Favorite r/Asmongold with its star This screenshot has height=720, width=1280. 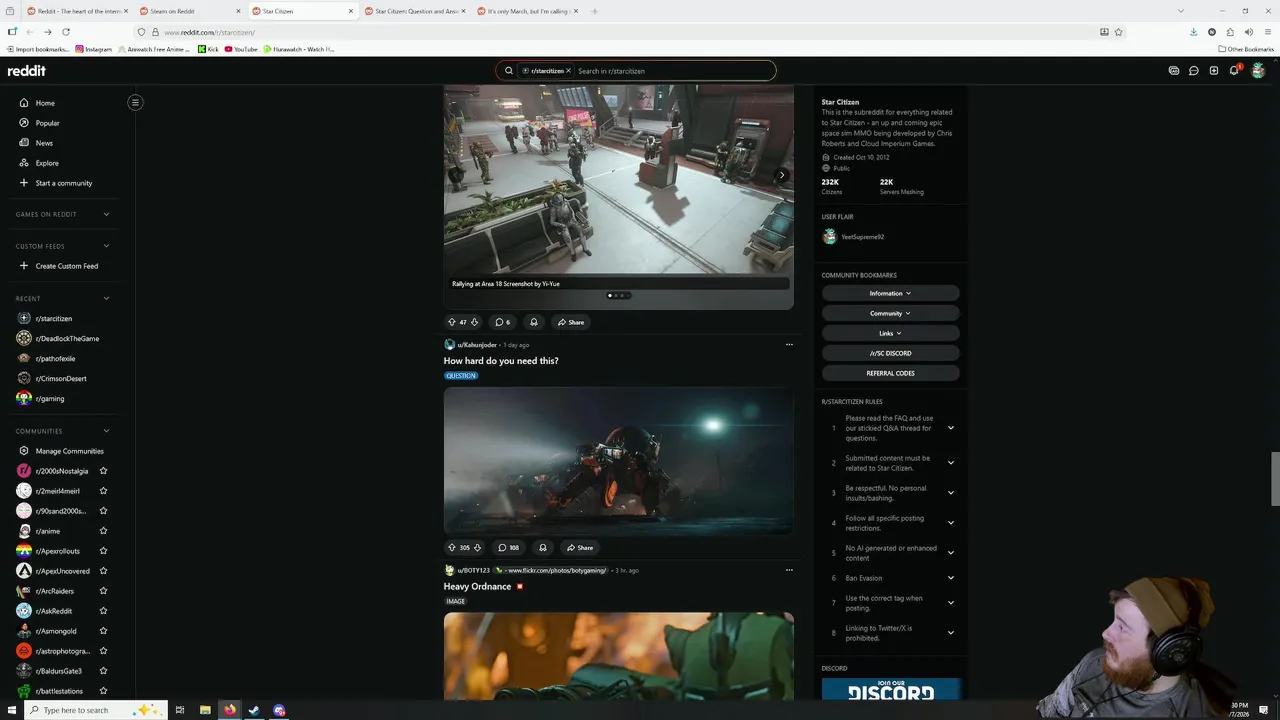pyautogui.click(x=103, y=631)
